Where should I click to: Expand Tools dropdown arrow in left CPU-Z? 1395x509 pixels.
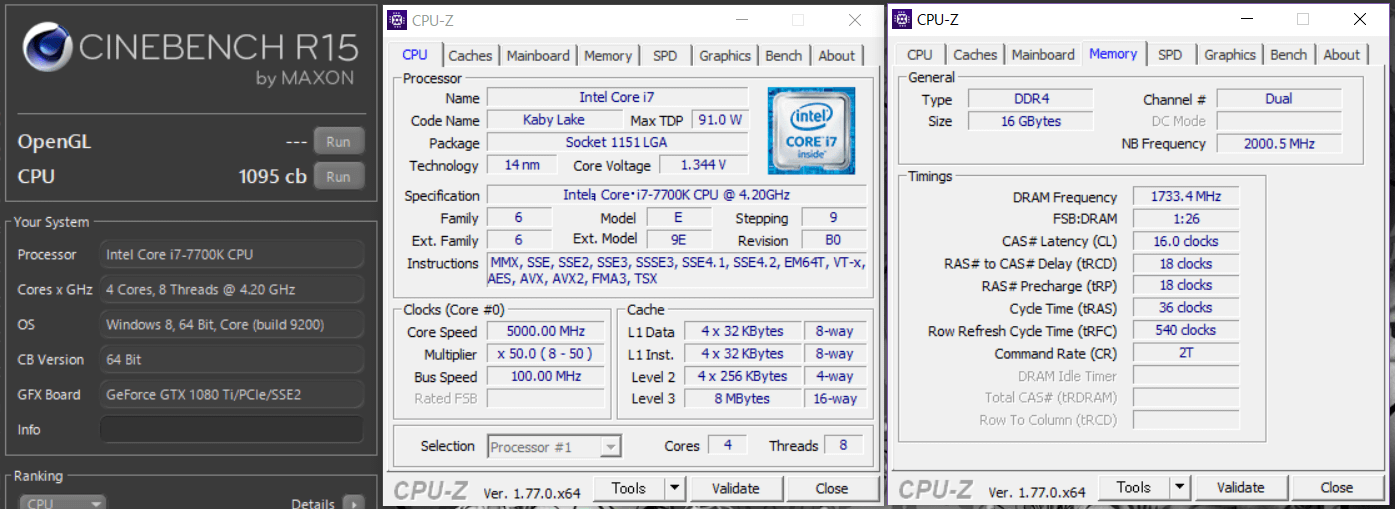pyautogui.click(x=675, y=488)
